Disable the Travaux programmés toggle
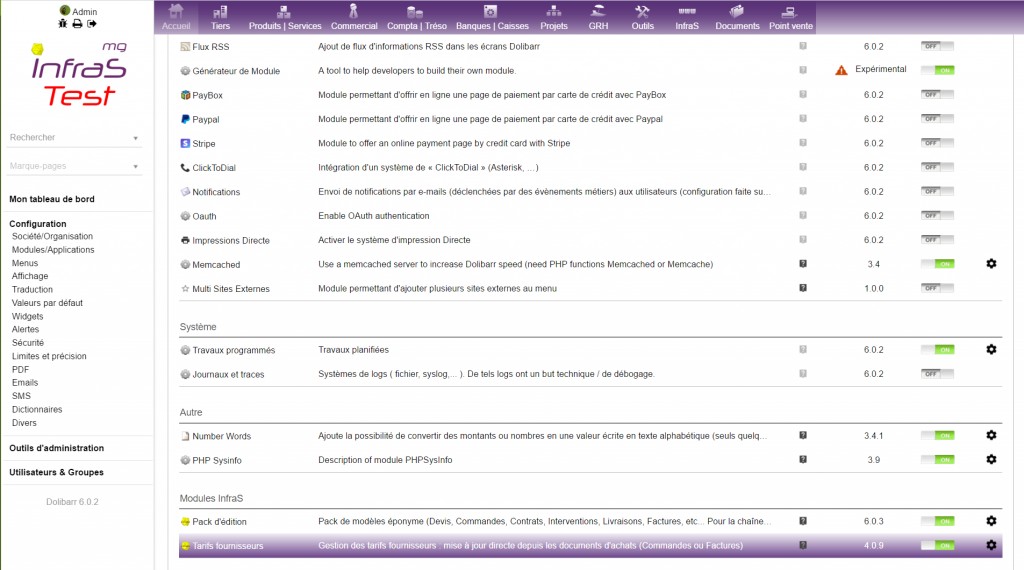 (937, 350)
